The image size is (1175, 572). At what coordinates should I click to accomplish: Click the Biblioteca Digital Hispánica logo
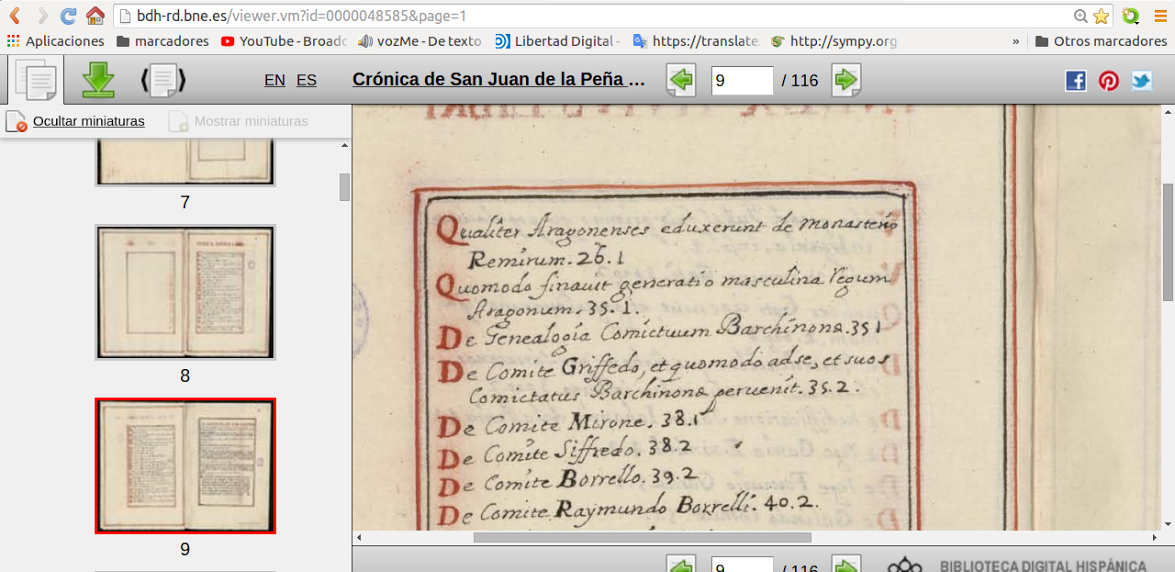click(x=1019, y=565)
